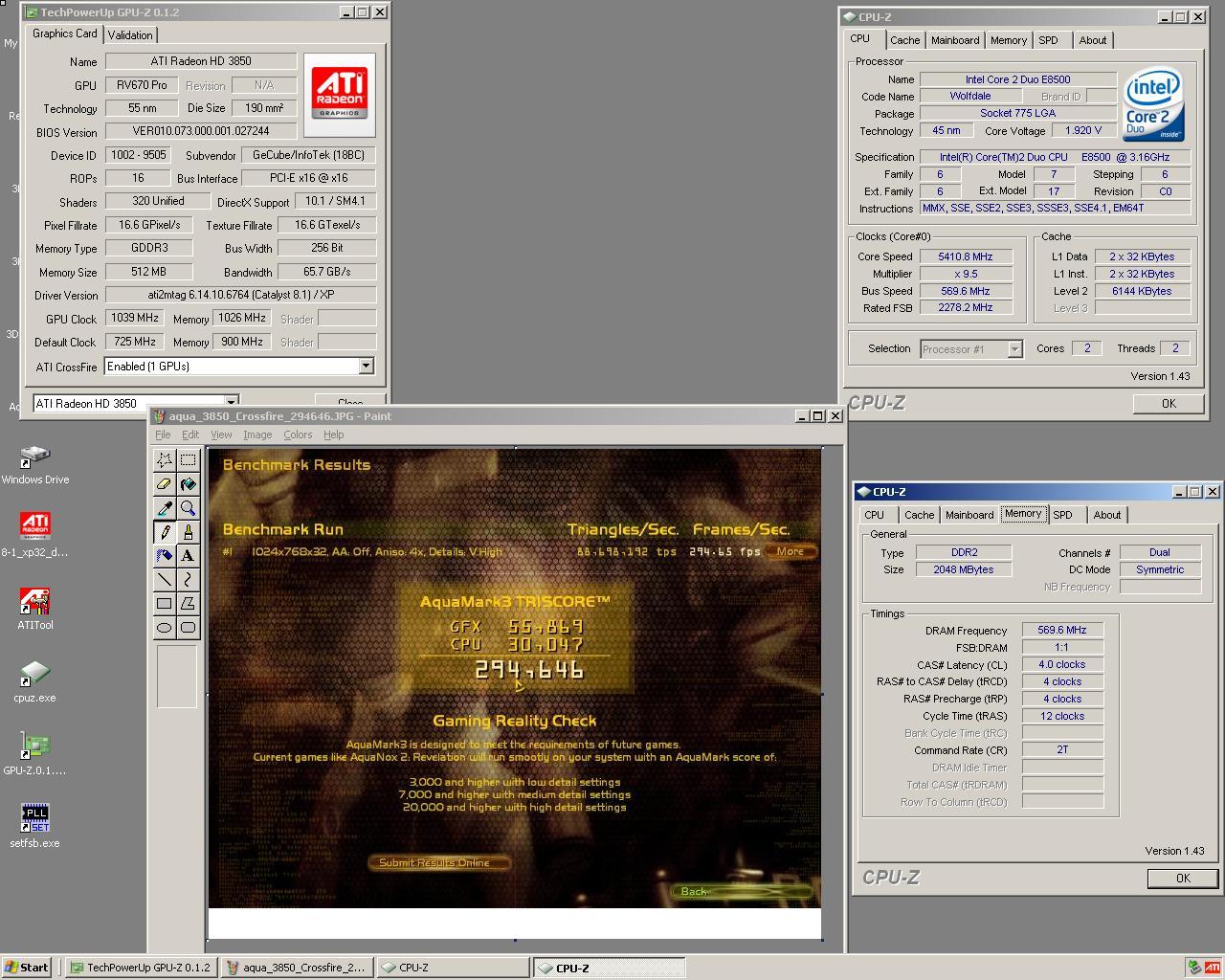Select the Ellipse tool in Paint

point(165,627)
